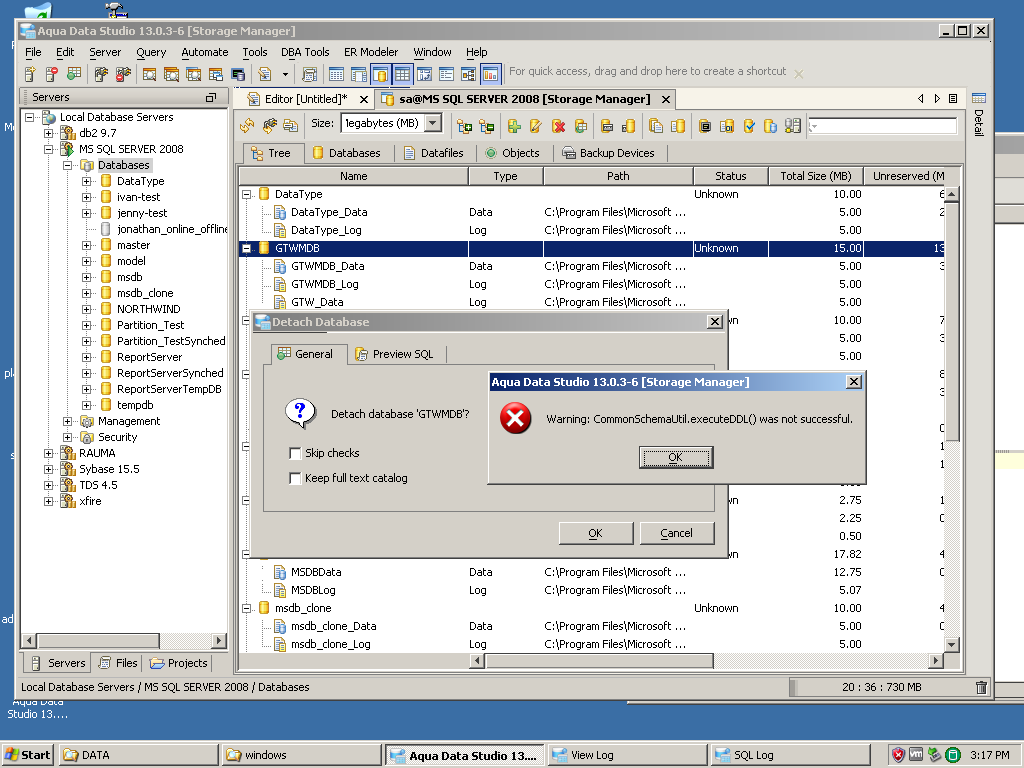Viewport: 1024px width, 768px height.
Task: Click the script pencil icon in main toolbar
Action: [264, 74]
